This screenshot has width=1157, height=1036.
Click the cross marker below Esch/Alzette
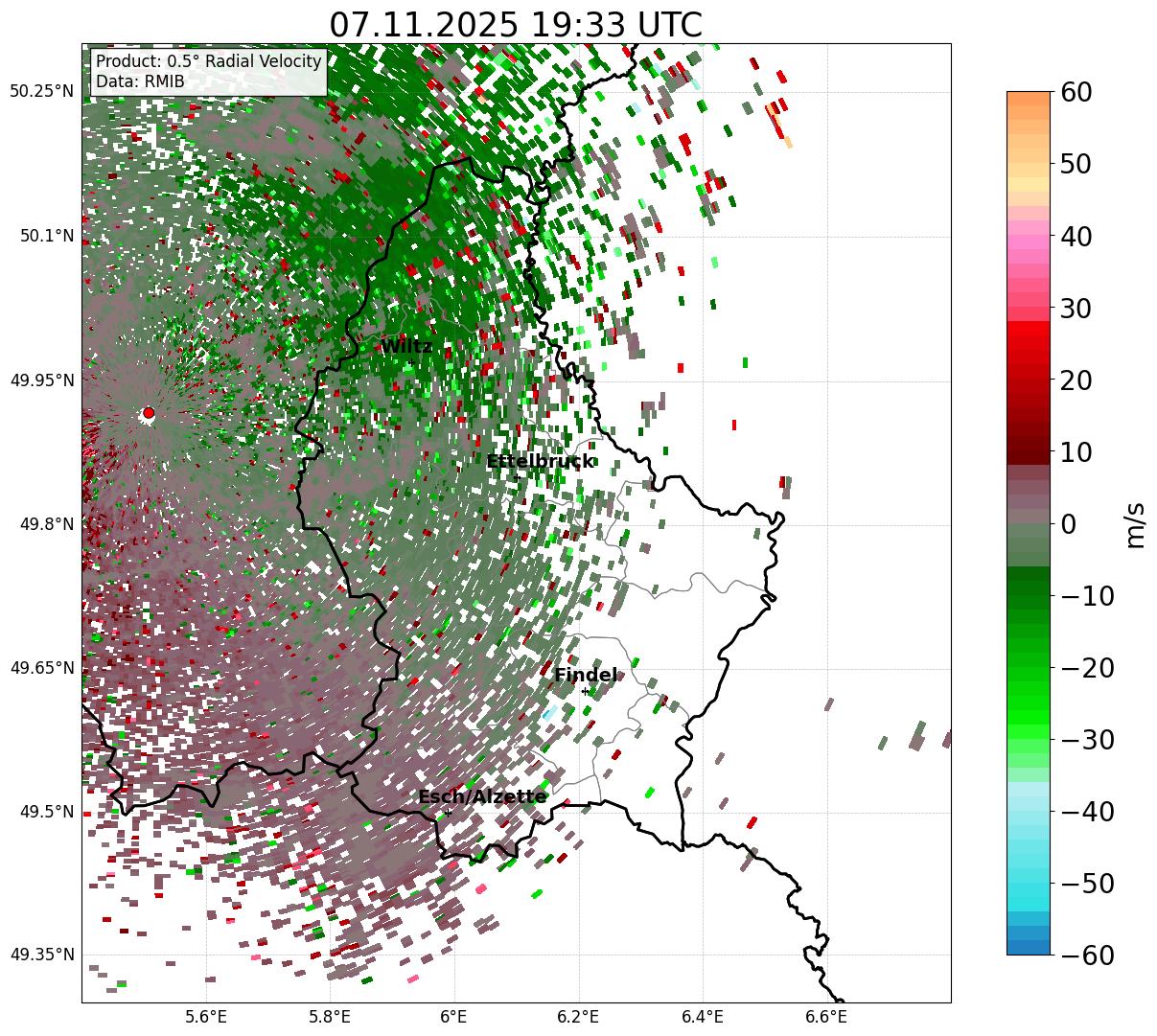point(448,813)
